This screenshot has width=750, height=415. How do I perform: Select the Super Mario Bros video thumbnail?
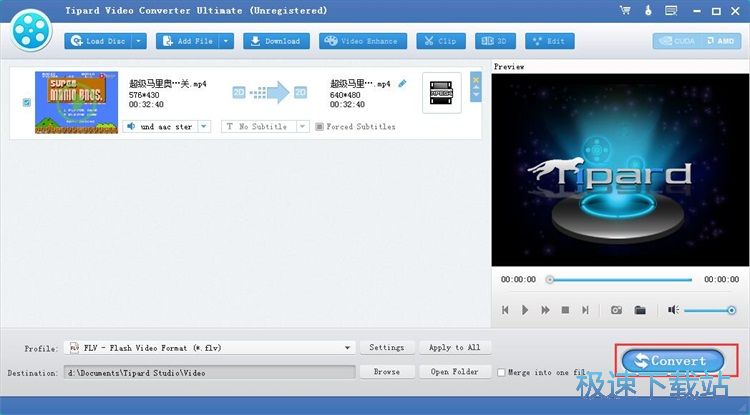77,102
